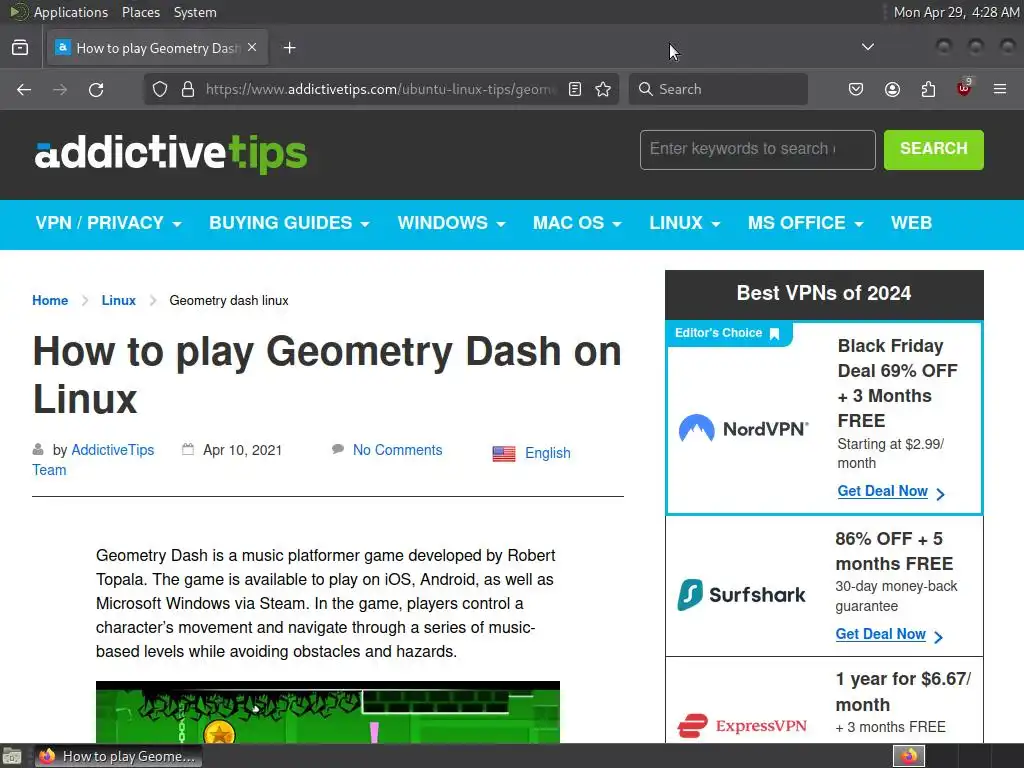Go back to the previous page
Viewport: 1024px width, 768px height.
[x=24, y=89]
